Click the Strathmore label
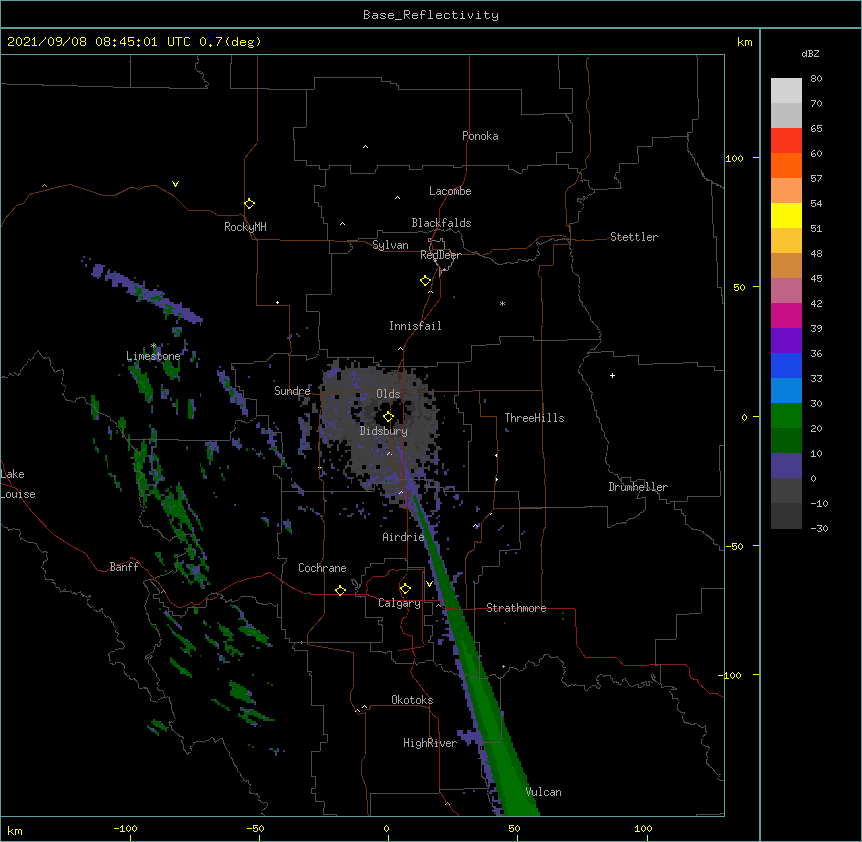Screen dimensions: 862x842 click(516, 608)
